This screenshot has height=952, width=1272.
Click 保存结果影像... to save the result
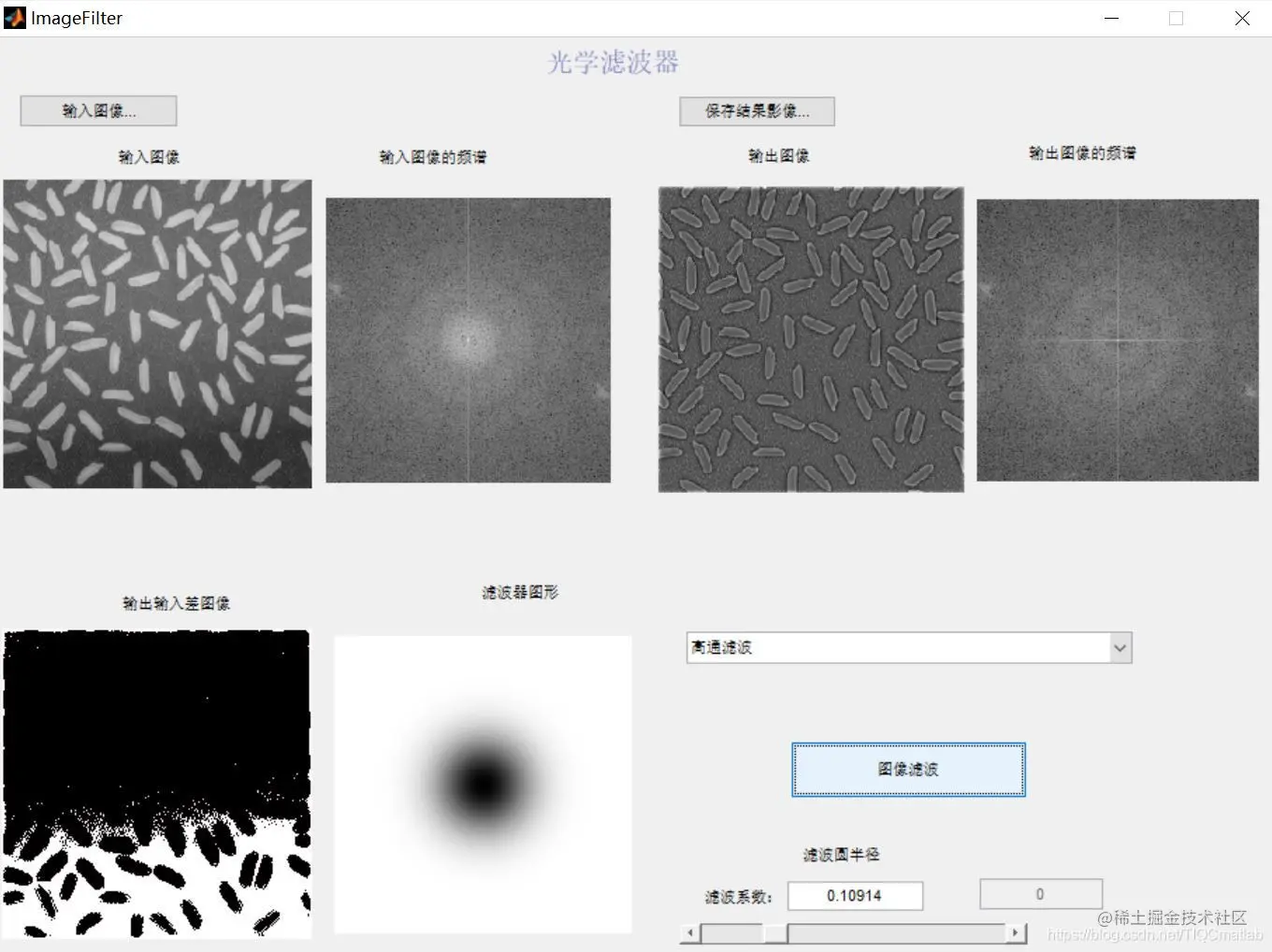pos(757,111)
